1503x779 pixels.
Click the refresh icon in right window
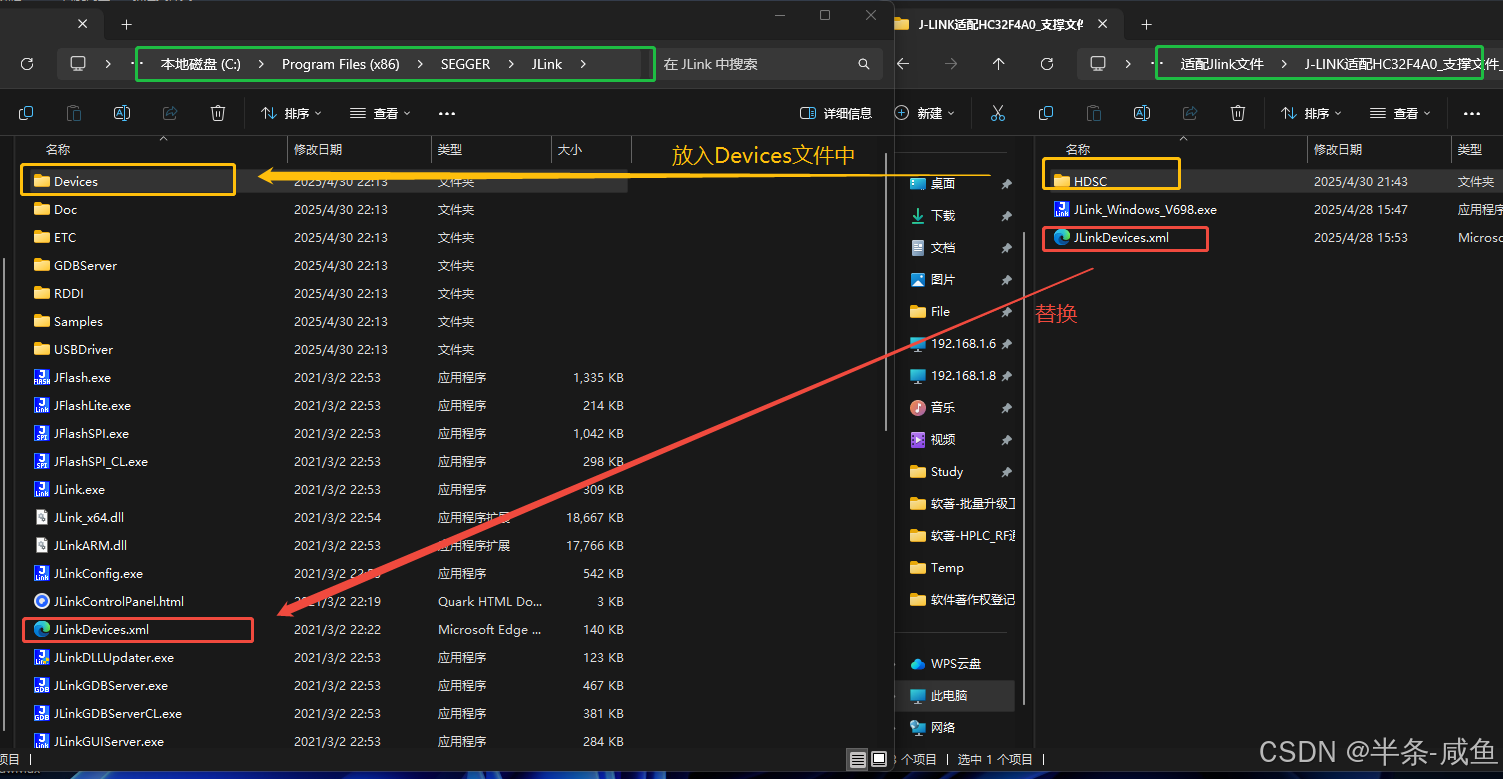[1047, 64]
